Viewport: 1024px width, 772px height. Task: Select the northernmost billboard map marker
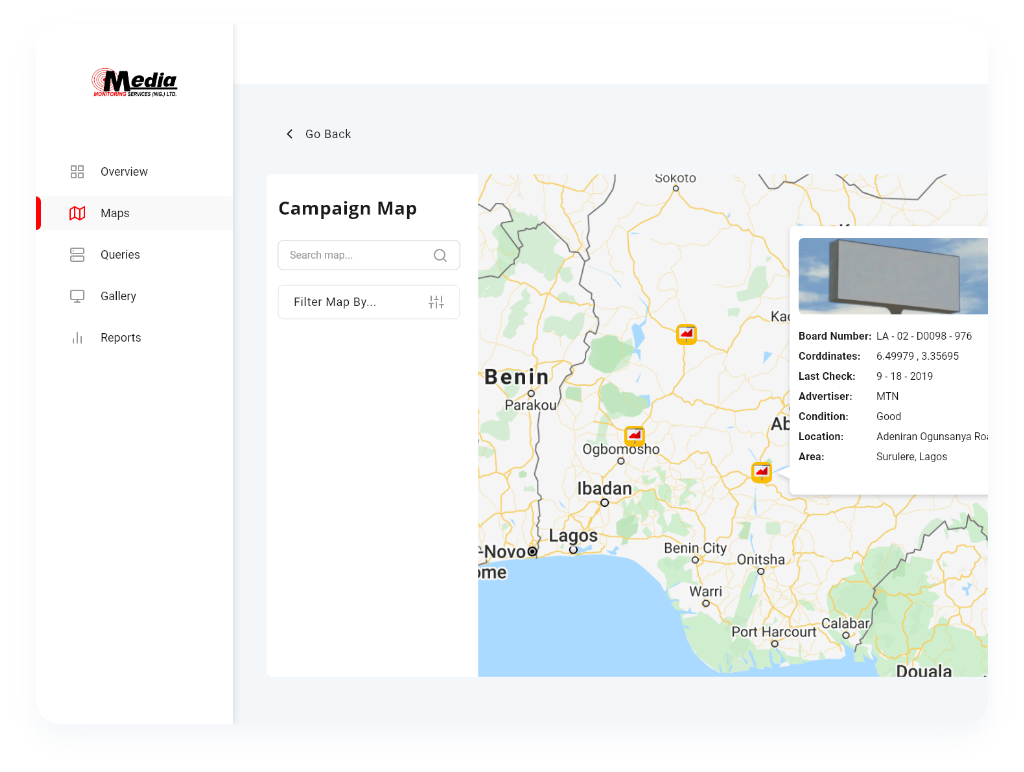click(686, 334)
